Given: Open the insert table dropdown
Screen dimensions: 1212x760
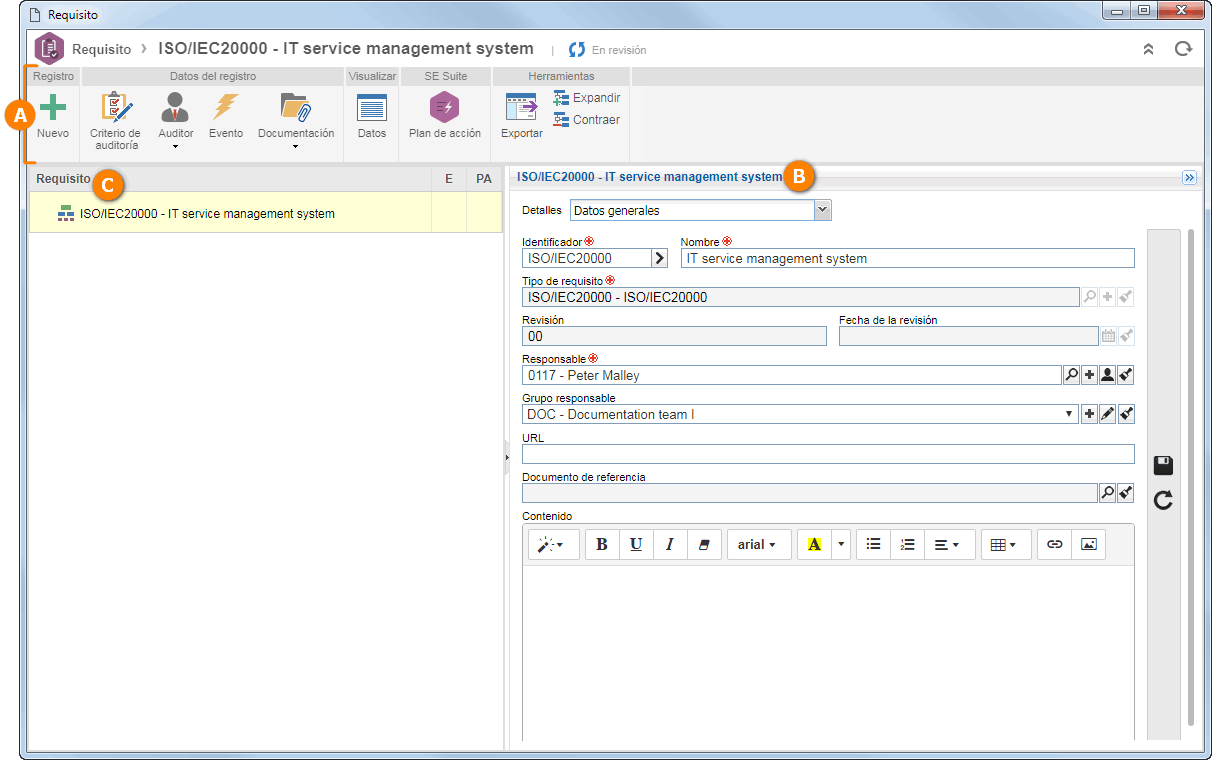Looking at the screenshot, I should coord(1005,544).
